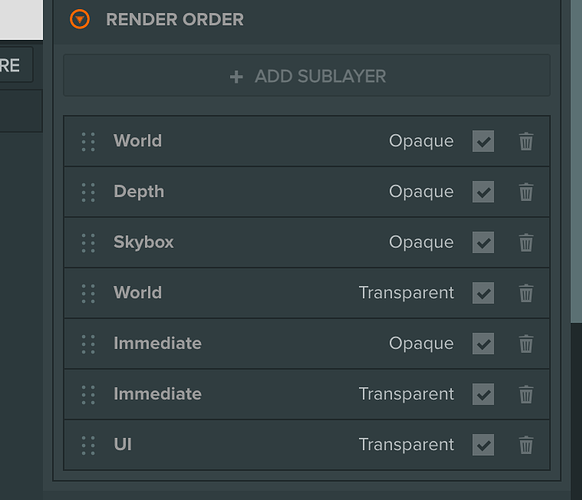Screen dimensions: 582x500
Task: Delete the Depth Opaque sublayer
Action: [526, 192]
